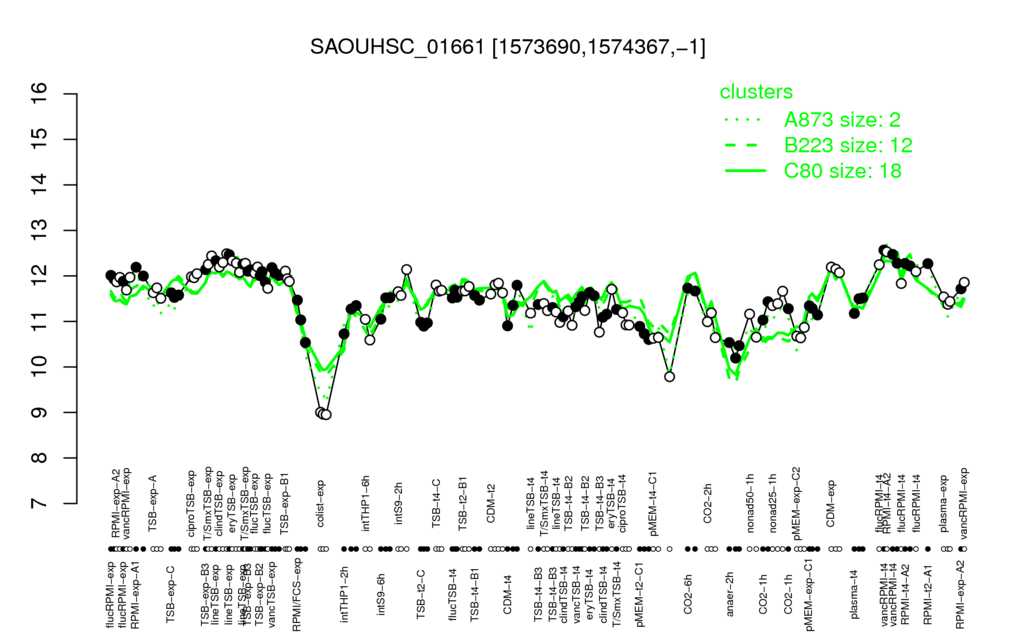
Task: Select legend entry 'A873 size: 2'
Action: coord(842,120)
